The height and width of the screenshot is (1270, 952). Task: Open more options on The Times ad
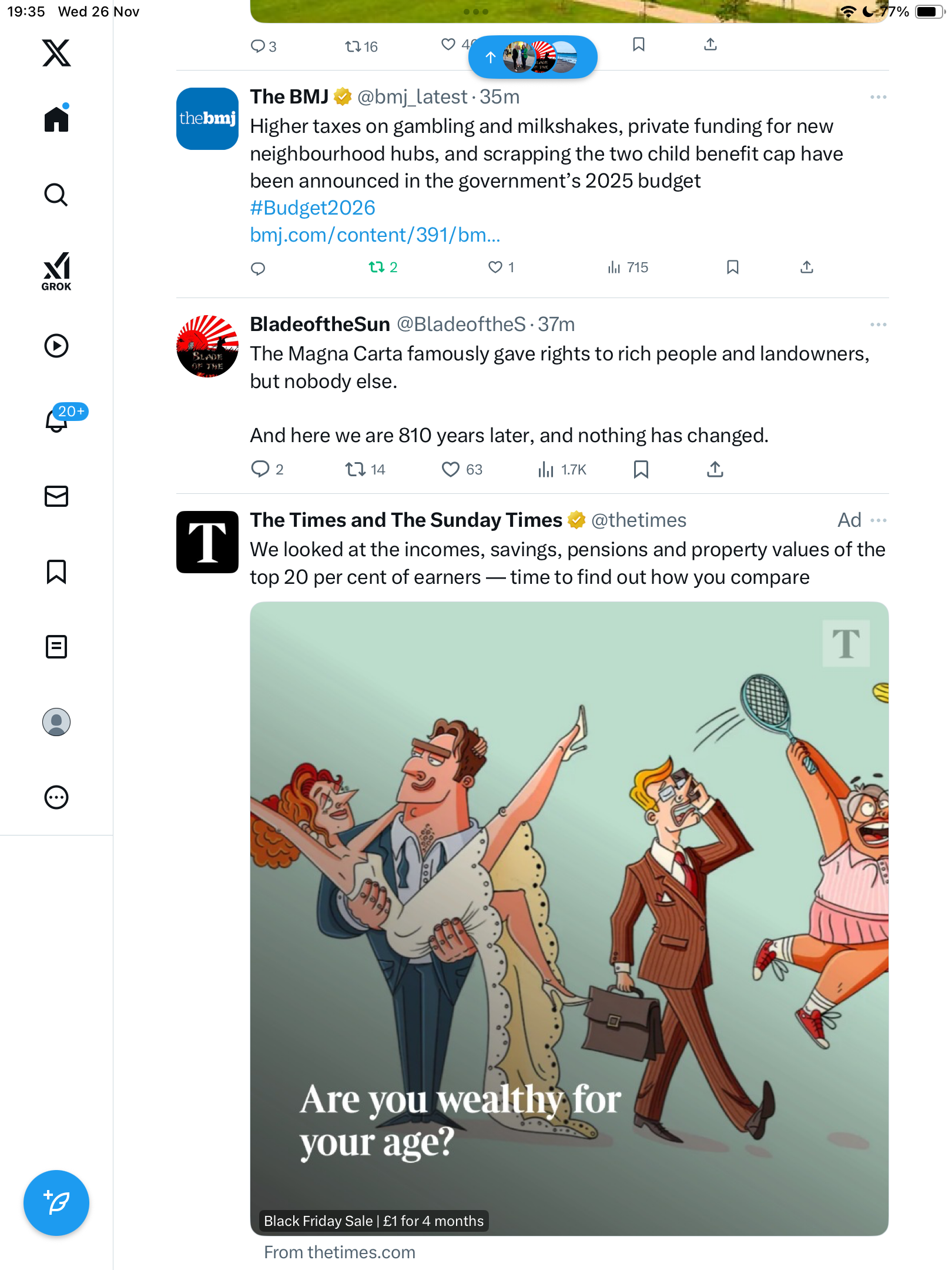coord(878,520)
